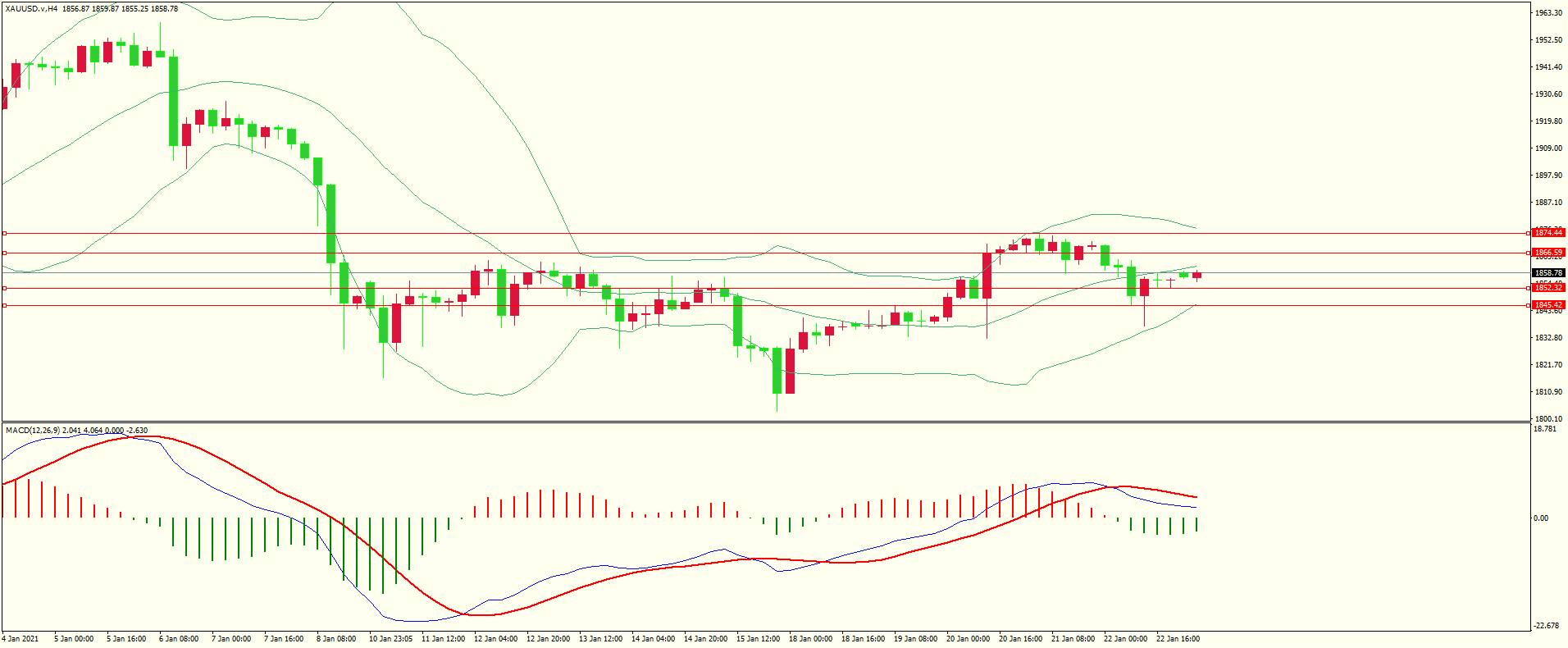Click the 5 Jan 16:00 time label
The width and height of the screenshot is (1568, 648).
(x=126, y=639)
